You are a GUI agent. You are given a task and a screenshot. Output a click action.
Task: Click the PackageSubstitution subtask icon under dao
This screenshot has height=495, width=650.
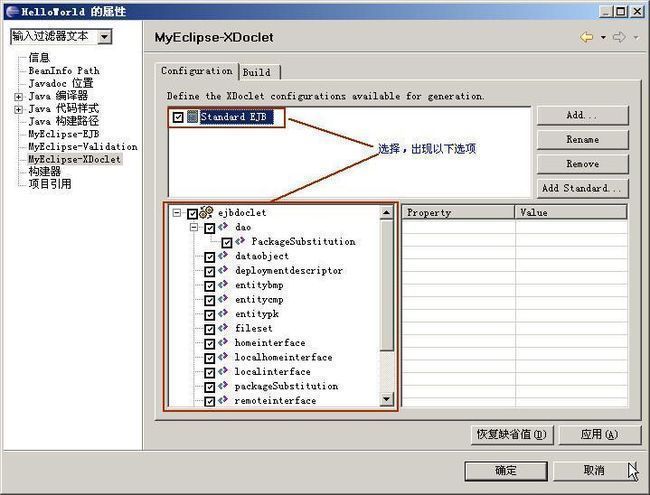[x=240, y=241]
